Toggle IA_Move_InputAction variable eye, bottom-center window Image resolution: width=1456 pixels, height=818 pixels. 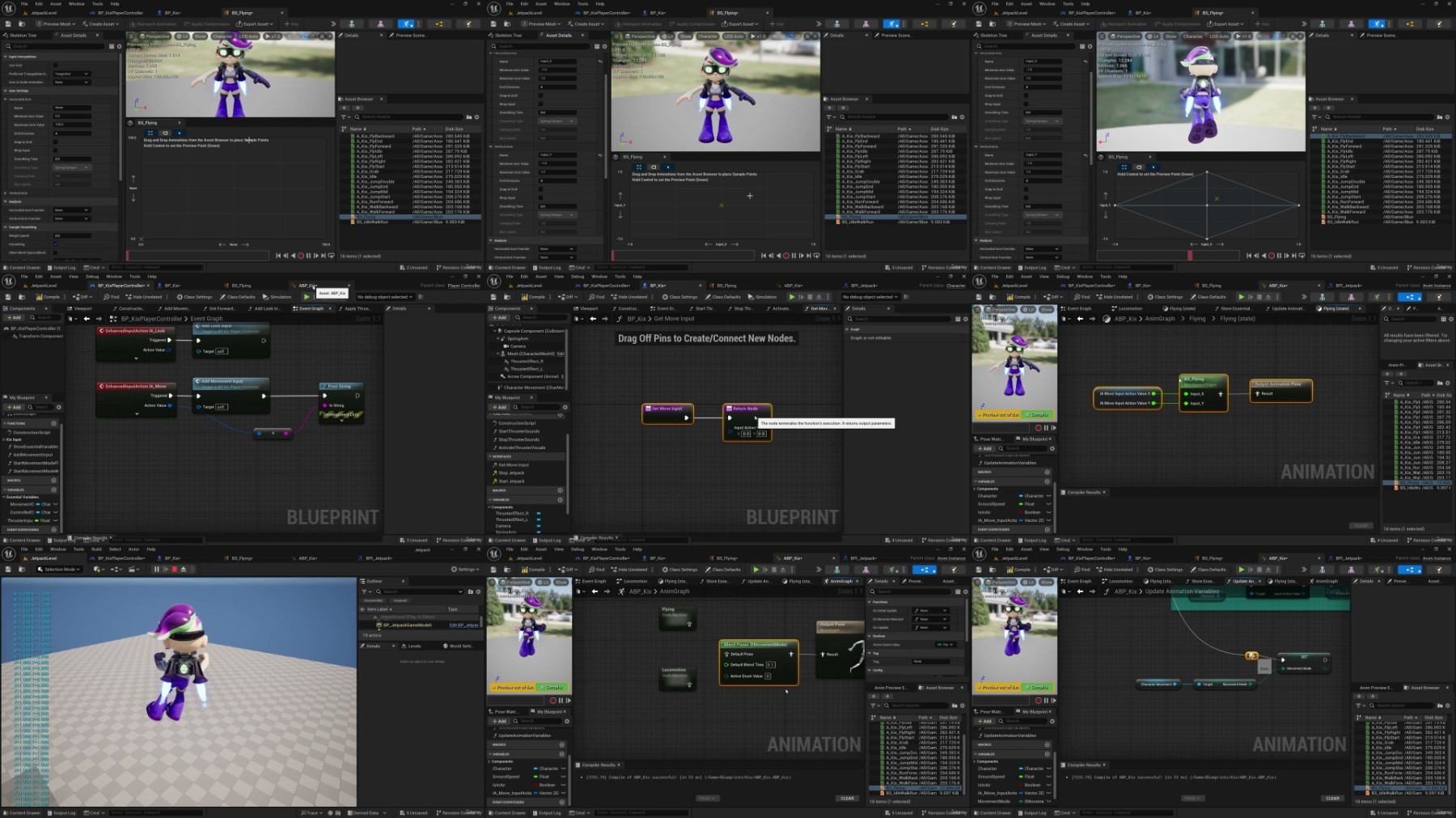coord(563,793)
